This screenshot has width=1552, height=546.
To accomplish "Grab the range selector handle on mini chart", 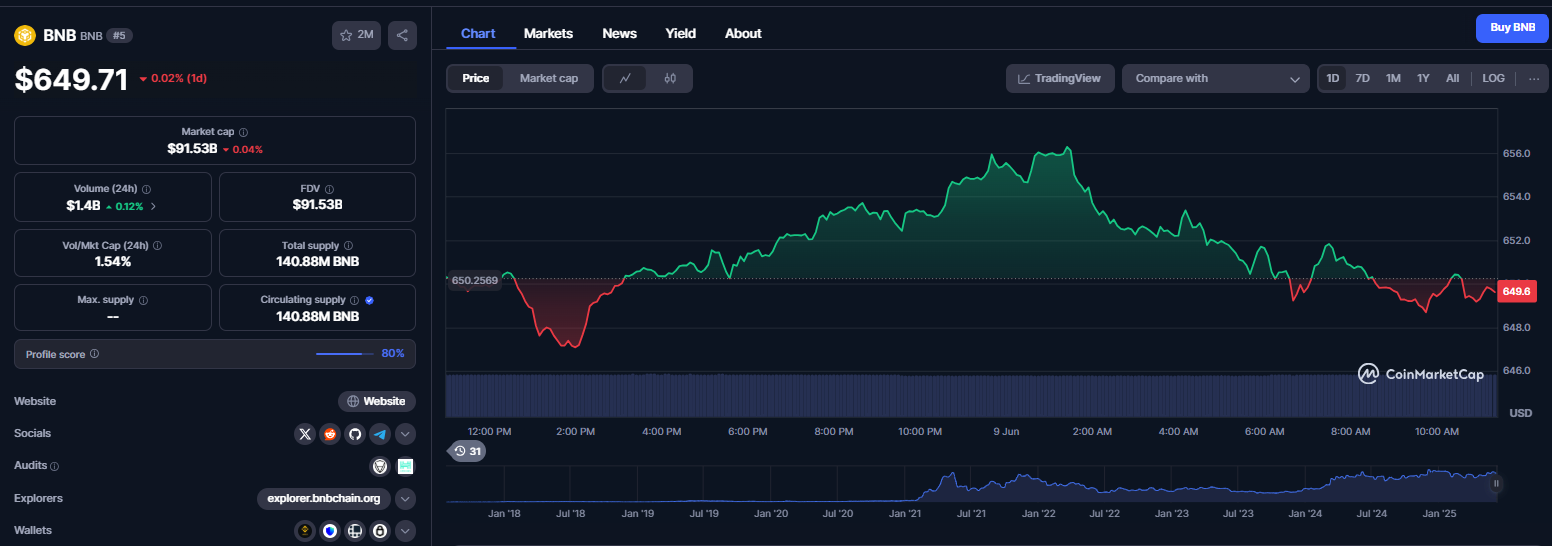I will [x=1496, y=484].
